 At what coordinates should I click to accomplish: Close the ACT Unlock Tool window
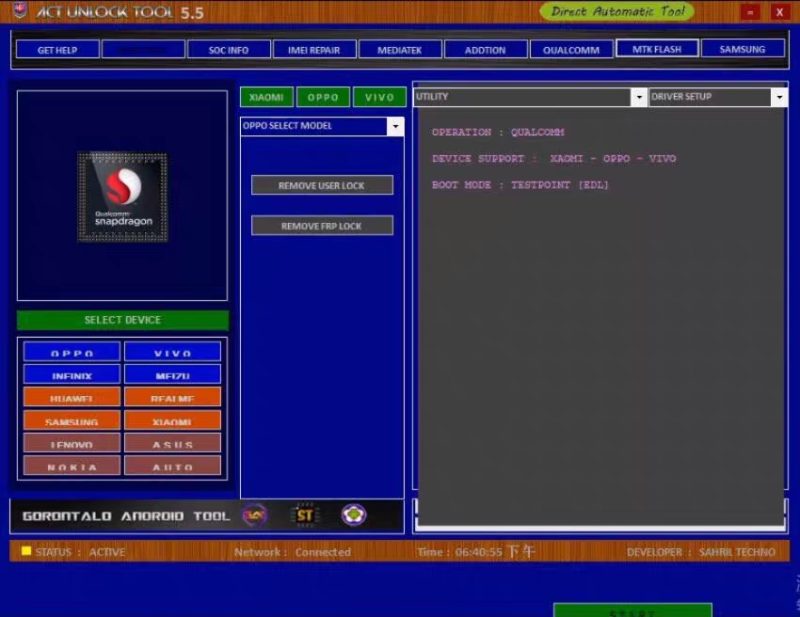pos(779,12)
